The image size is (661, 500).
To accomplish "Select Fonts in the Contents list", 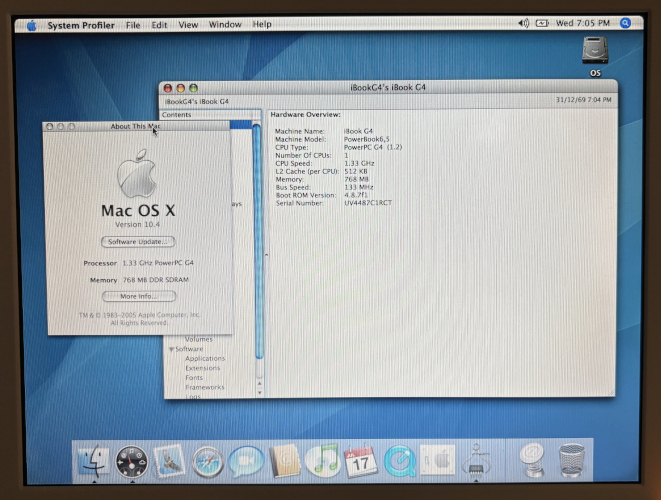I will (x=194, y=378).
